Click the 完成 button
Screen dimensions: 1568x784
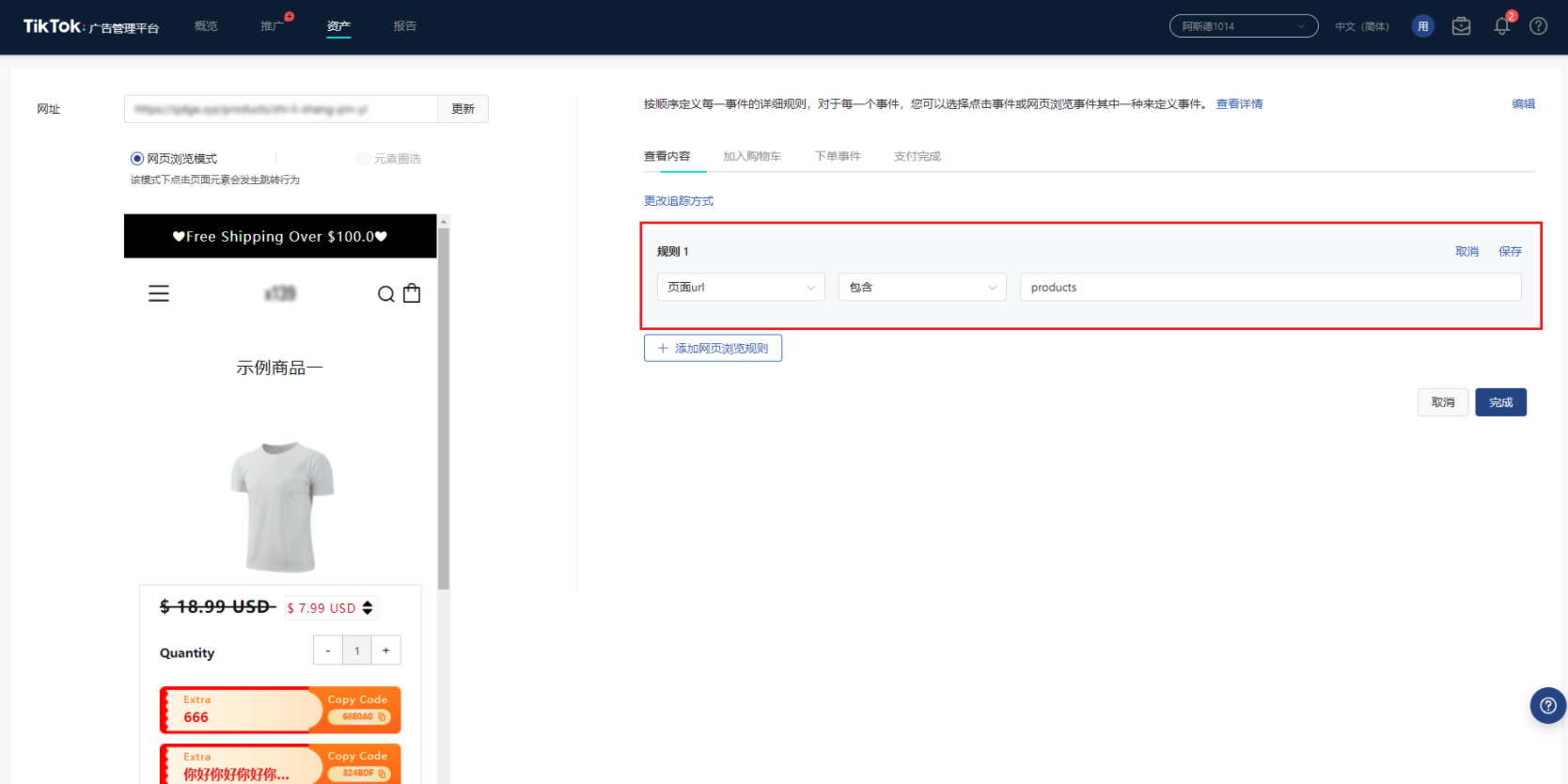(1500, 402)
